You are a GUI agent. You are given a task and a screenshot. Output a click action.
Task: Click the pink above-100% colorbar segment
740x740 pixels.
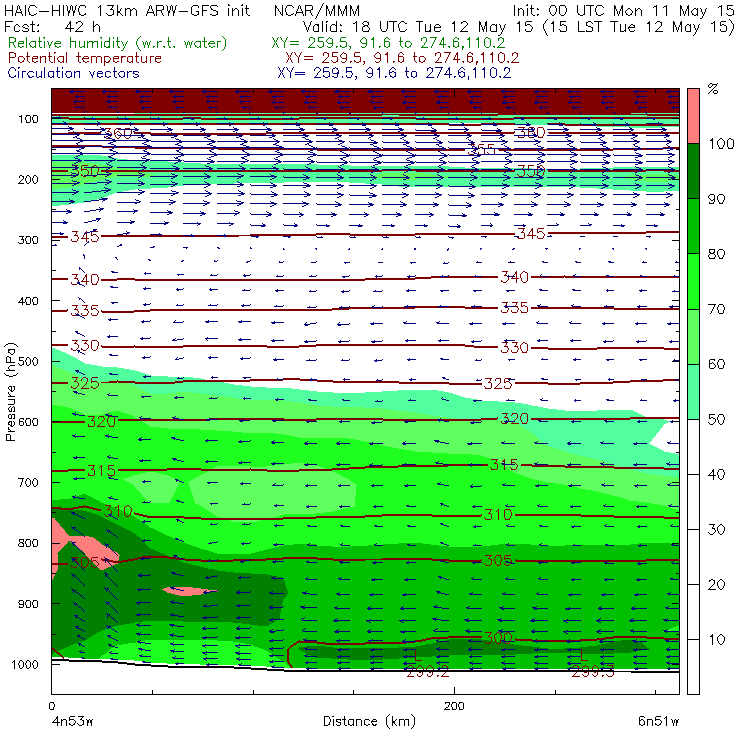coord(693,116)
